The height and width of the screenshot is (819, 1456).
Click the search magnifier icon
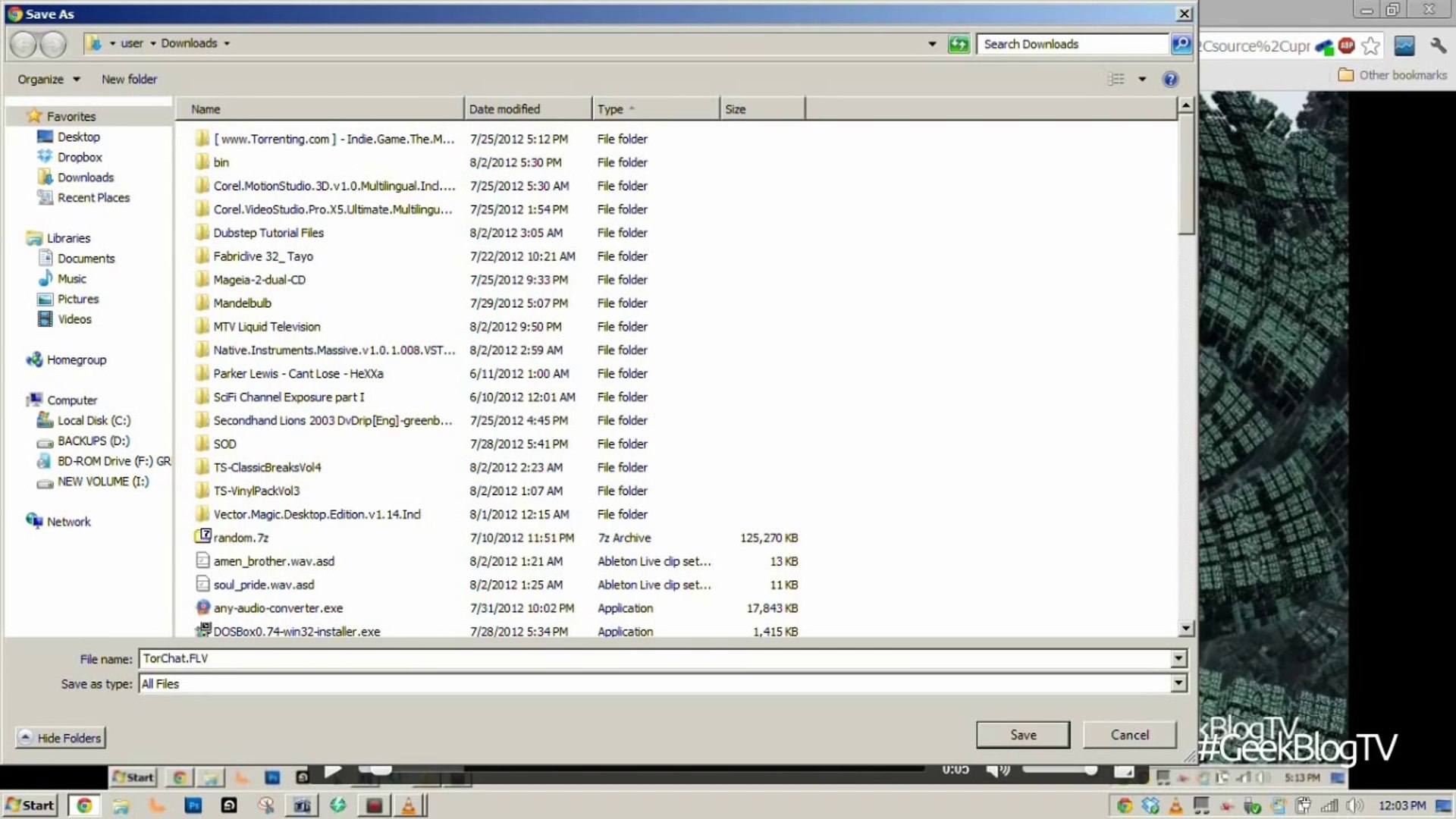click(1181, 44)
